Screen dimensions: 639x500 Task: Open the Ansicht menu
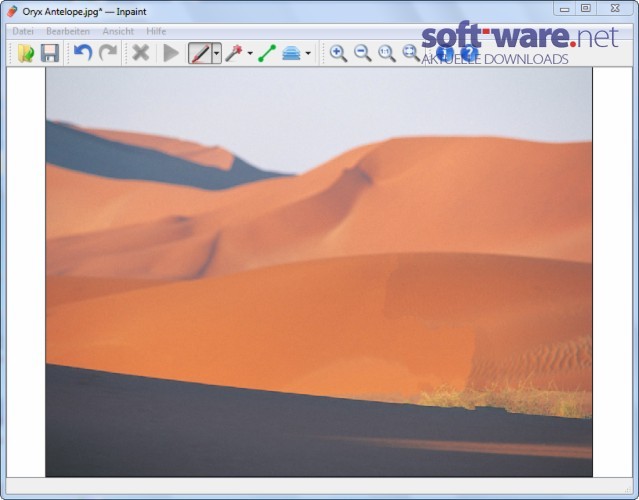(118, 31)
